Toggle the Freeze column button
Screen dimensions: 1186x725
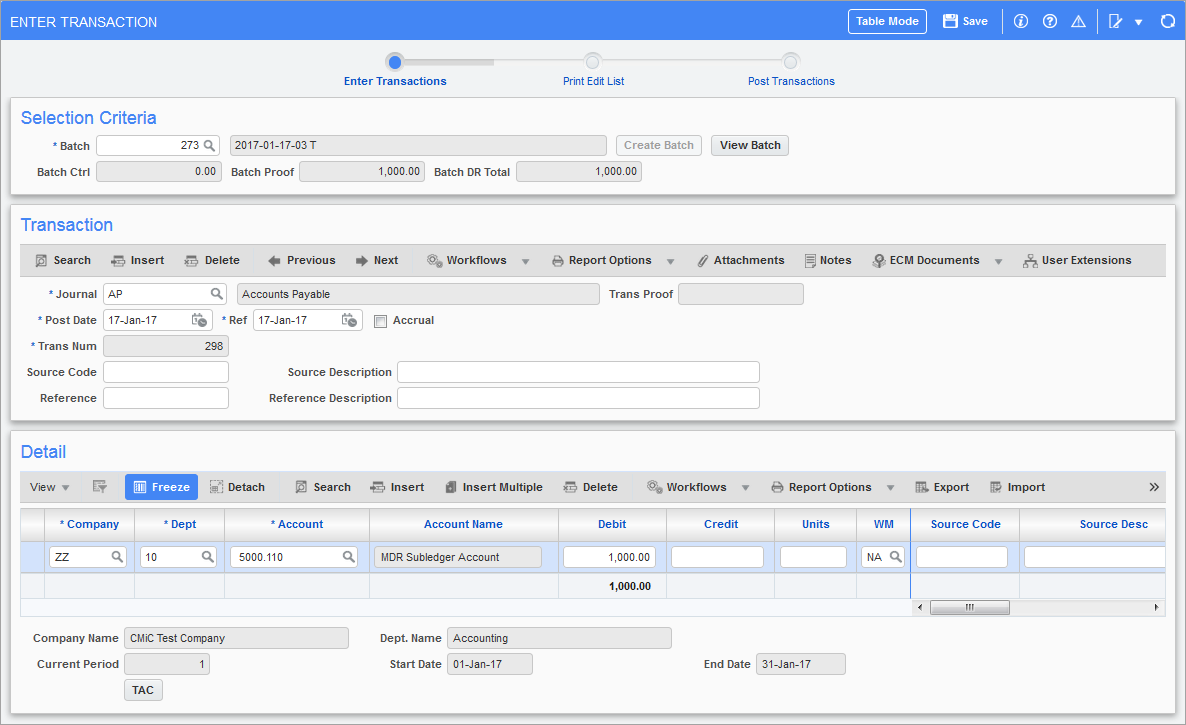point(161,487)
